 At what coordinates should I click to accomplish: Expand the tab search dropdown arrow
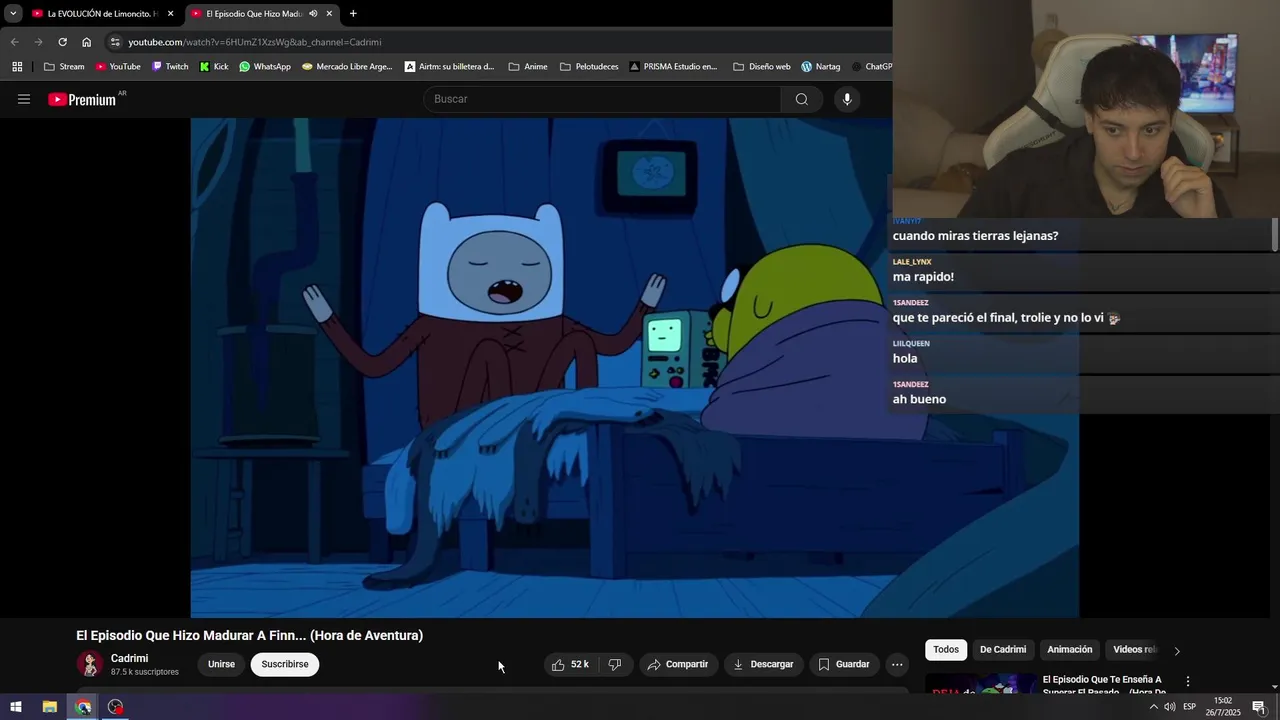point(13,14)
